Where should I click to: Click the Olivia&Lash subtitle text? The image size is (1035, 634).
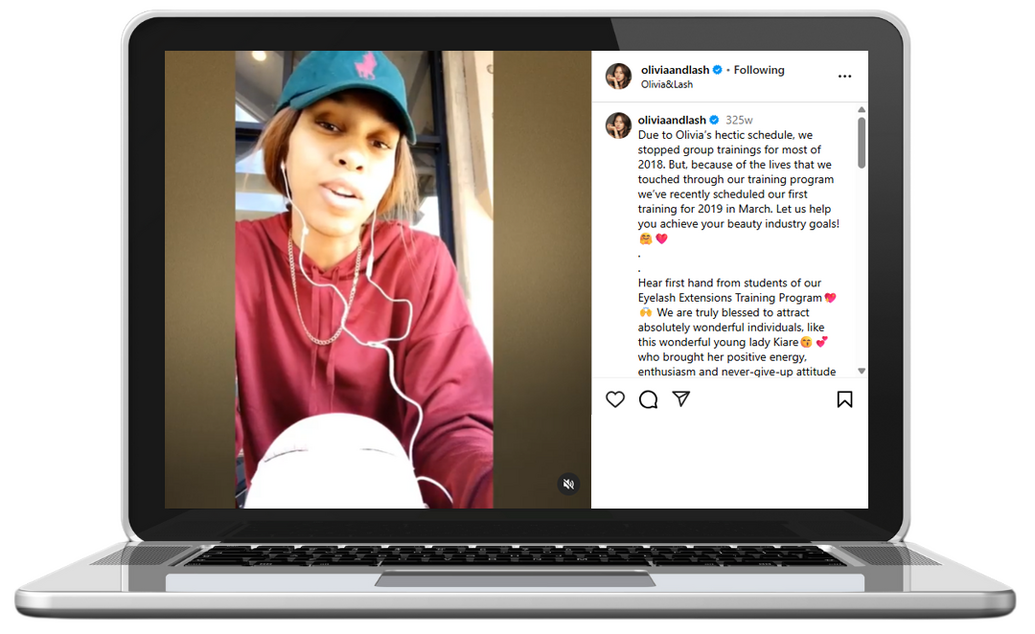point(667,85)
